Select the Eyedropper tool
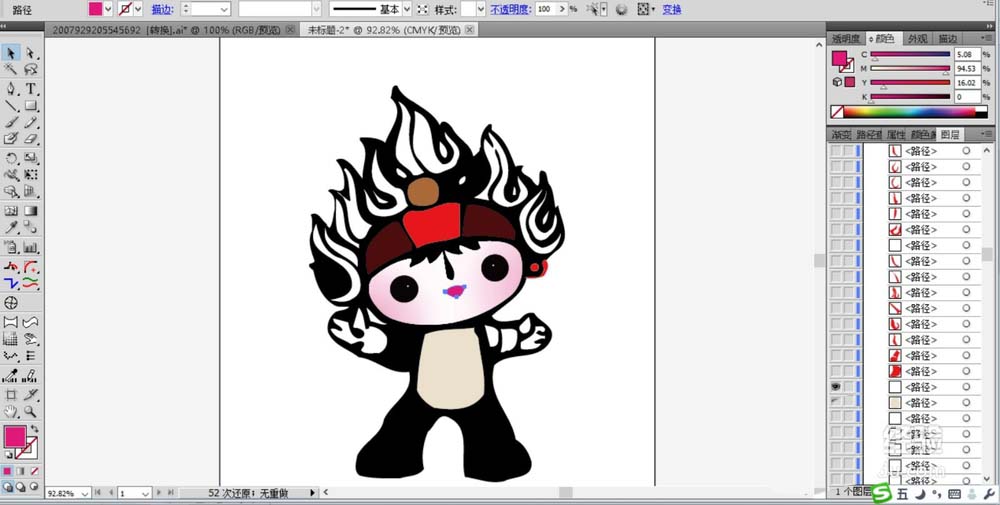This screenshot has width=1000, height=505. pos(11,227)
